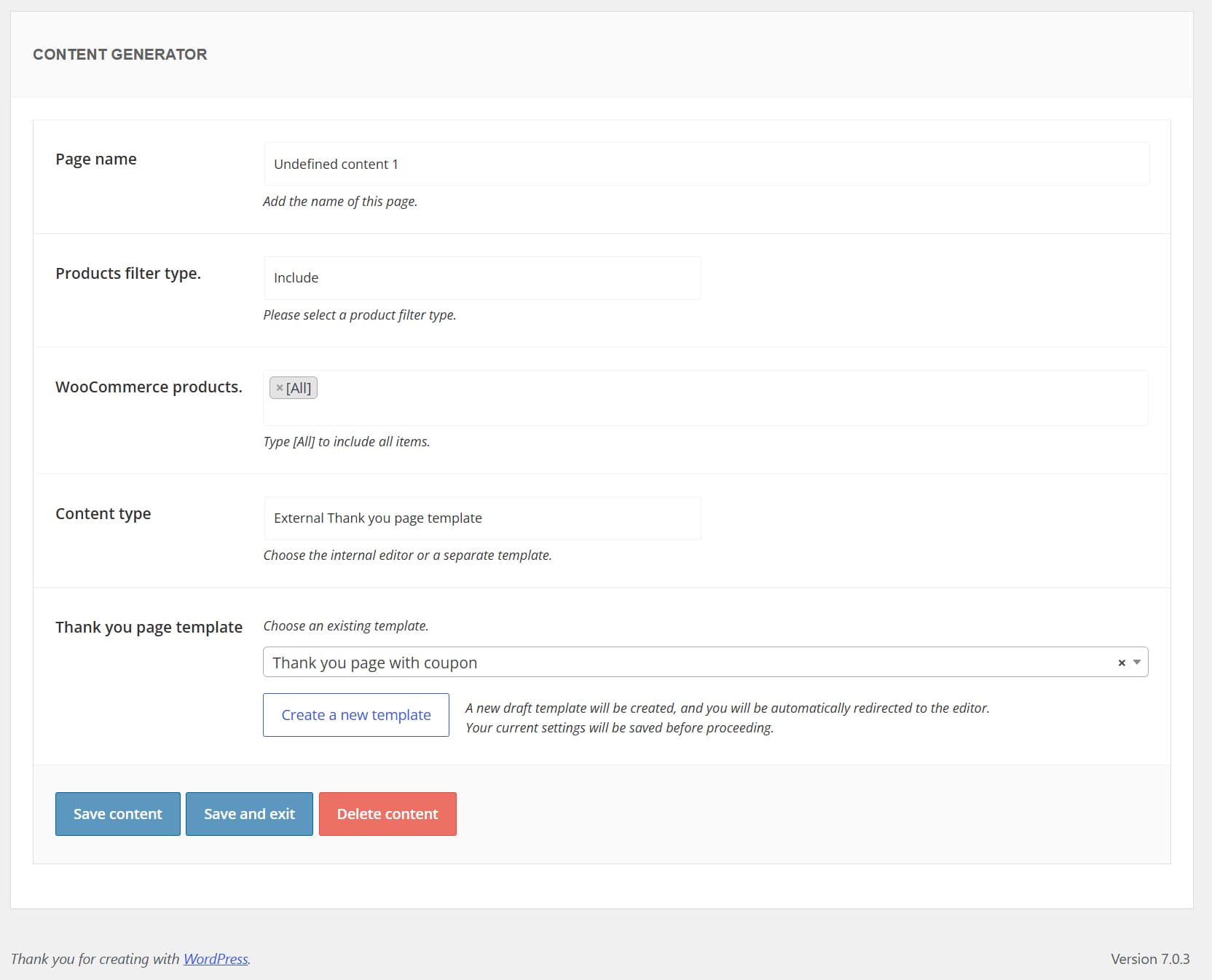Click Save and exit

coord(249,814)
